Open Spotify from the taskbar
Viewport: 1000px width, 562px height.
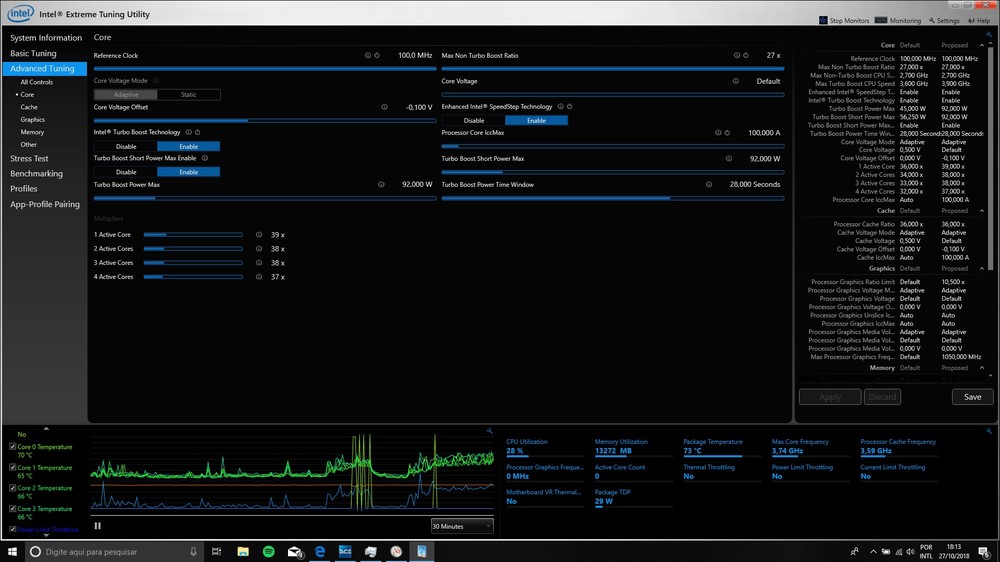269,551
